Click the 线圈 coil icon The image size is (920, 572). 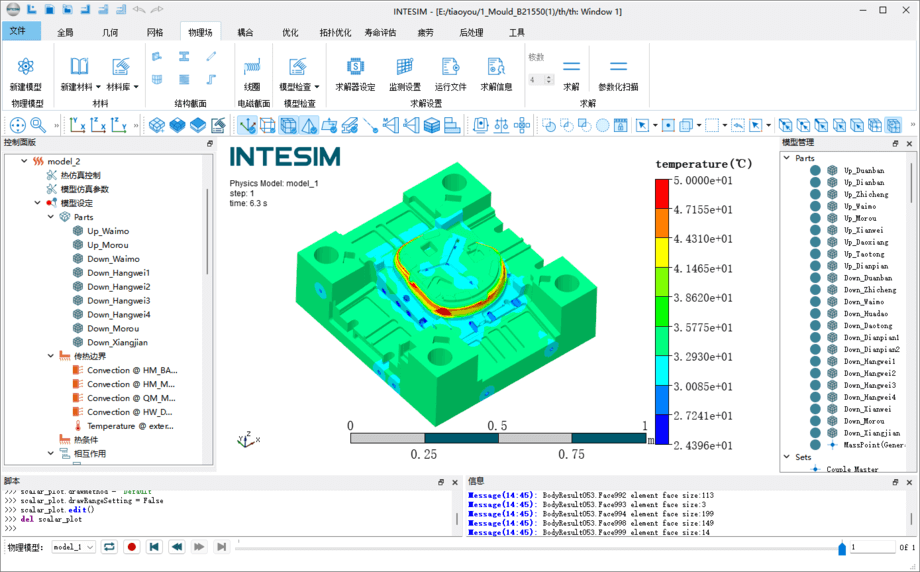click(252, 67)
